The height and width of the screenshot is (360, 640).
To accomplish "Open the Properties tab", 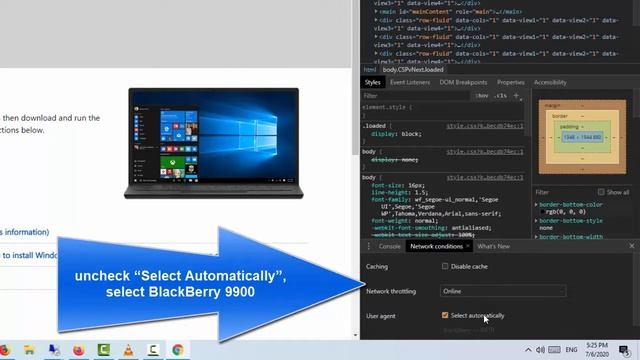I will click(x=511, y=82).
